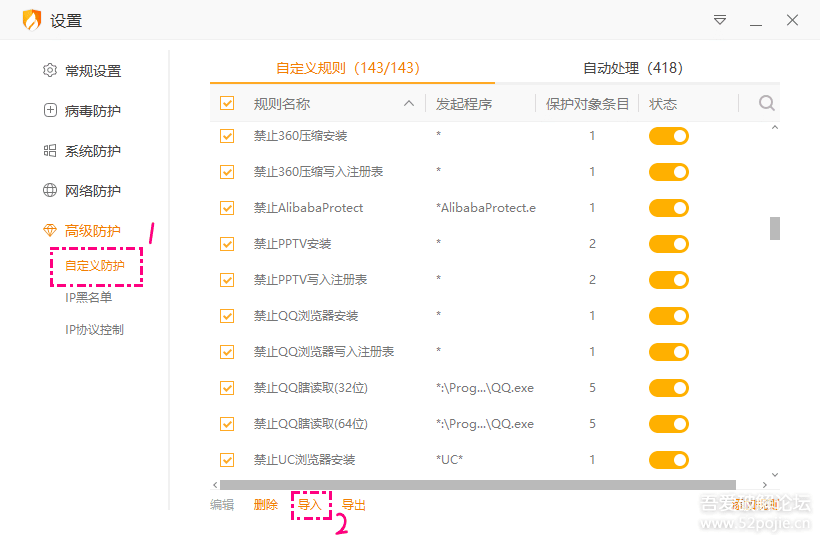820x540 pixels.
Task: Click the horizontal scroll left arrow
Action: pos(215,485)
